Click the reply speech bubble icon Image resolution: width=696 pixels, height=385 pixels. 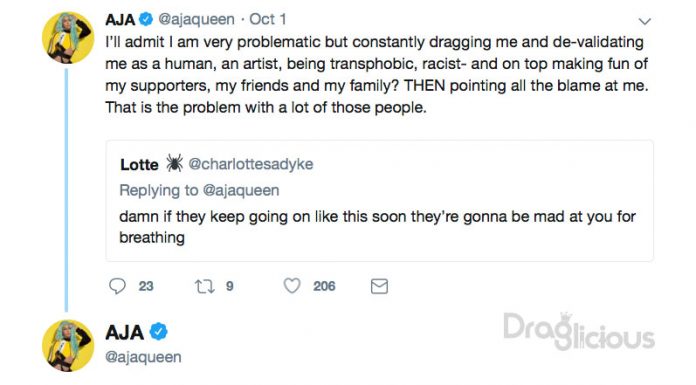[x=117, y=286]
